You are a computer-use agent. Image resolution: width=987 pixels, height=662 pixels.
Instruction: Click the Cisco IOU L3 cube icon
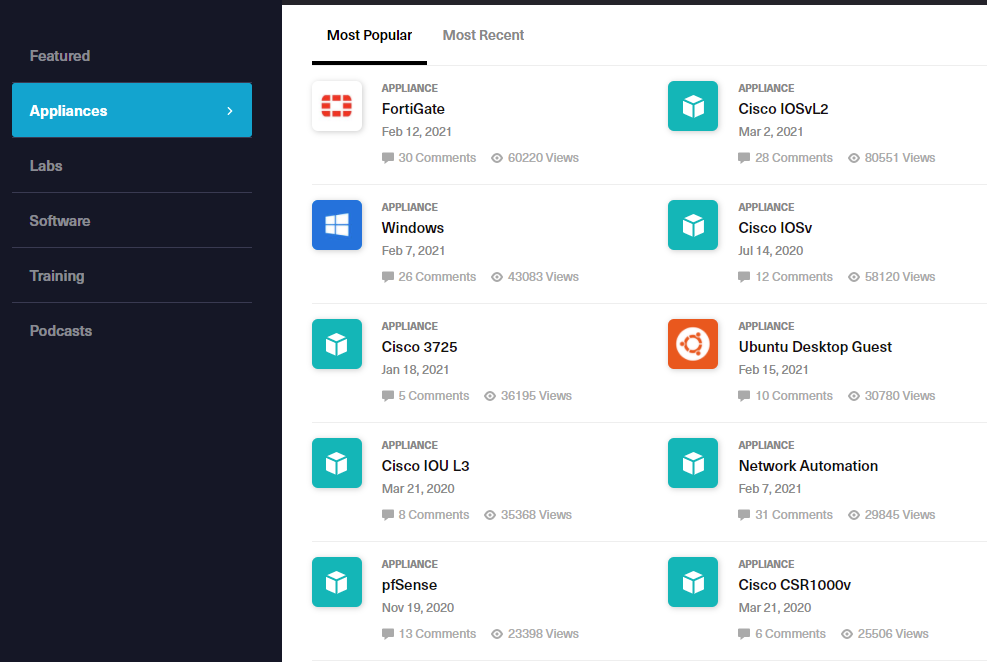point(337,463)
